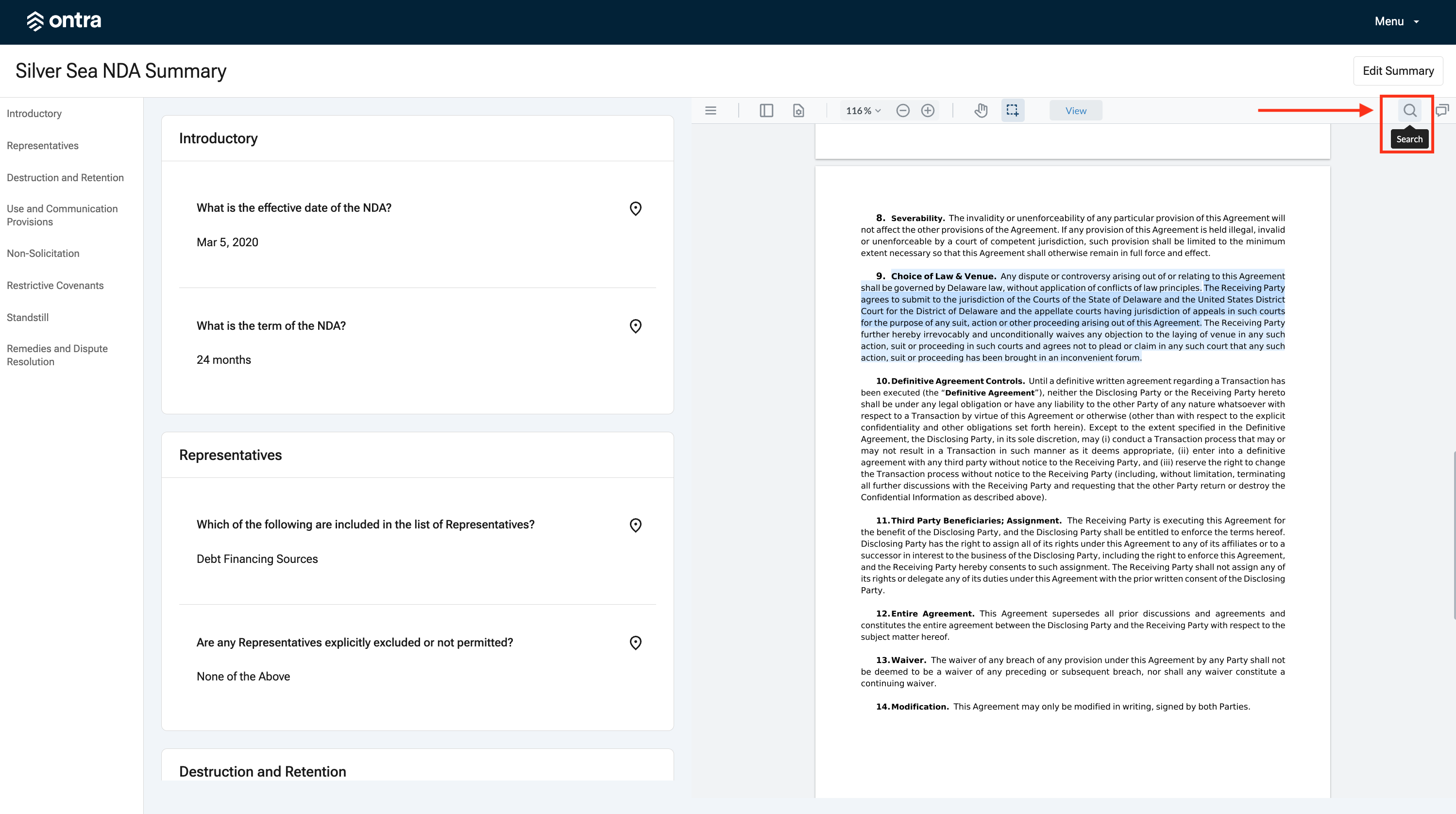Open page view settings icon

[x=798, y=111]
